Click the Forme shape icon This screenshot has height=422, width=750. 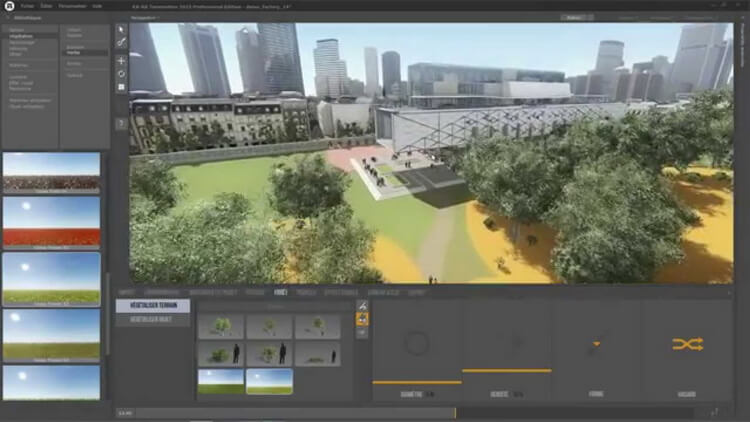596,344
